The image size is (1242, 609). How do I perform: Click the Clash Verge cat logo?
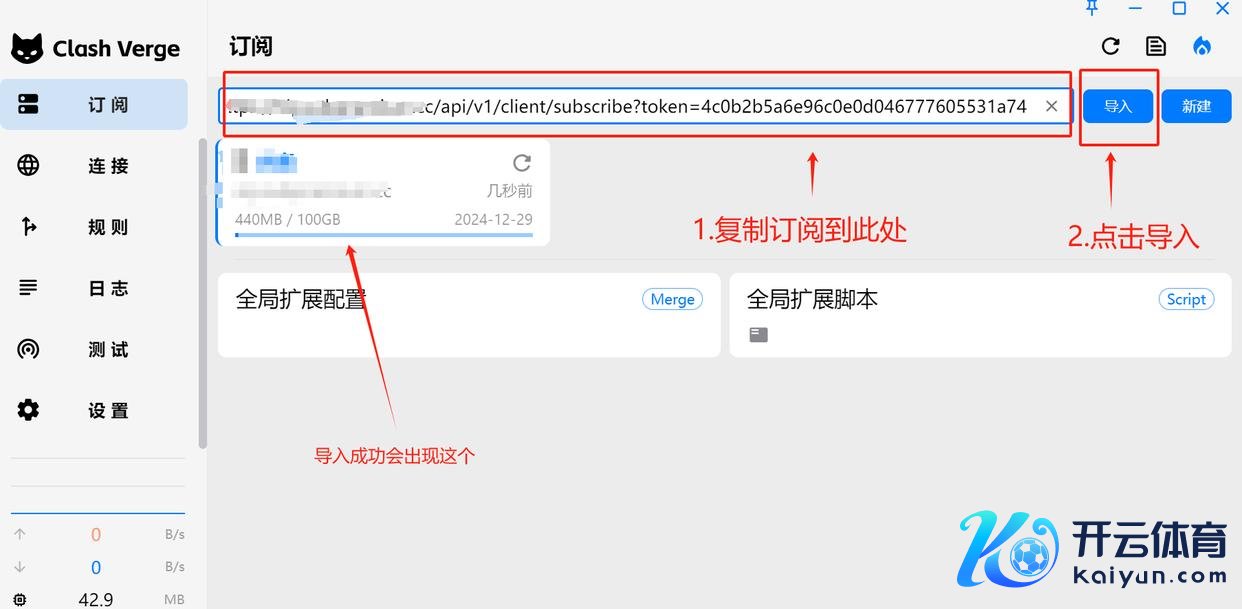[27, 48]
